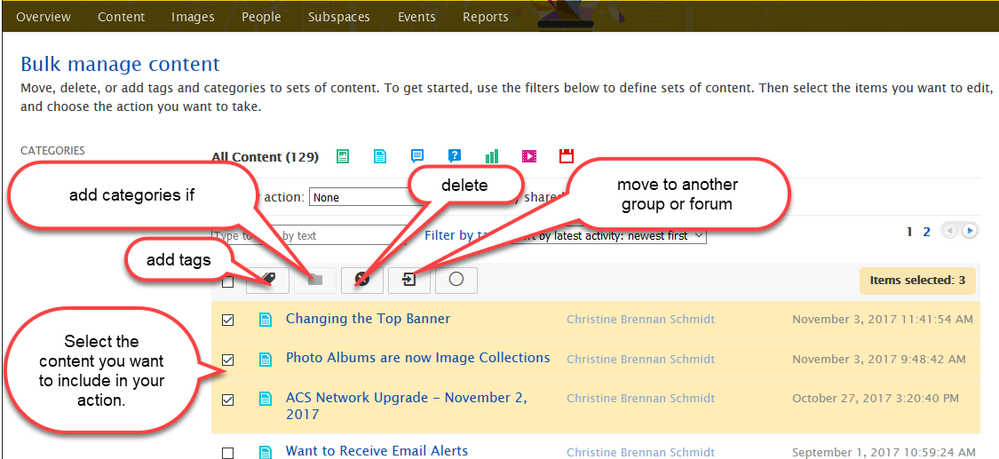Click the add categories folder icon

pyautogui.click(x=315, y=280)
